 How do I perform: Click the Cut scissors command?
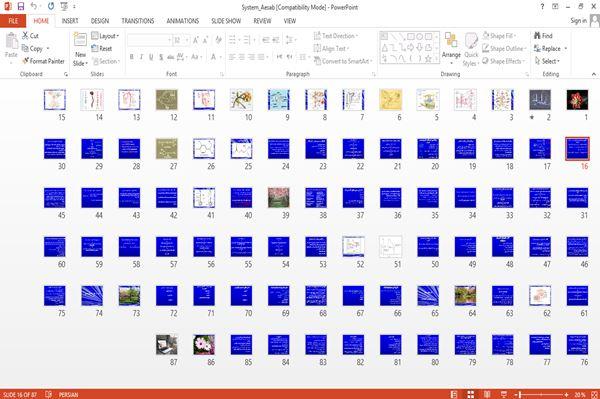pos(30,36)
